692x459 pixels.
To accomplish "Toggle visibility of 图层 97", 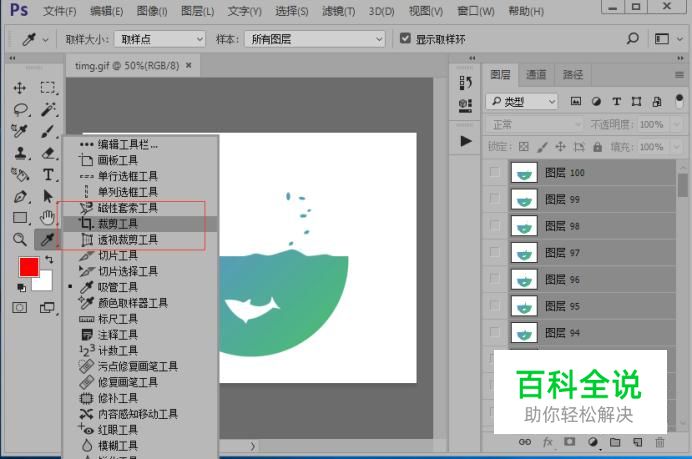I will click(495, 252).
